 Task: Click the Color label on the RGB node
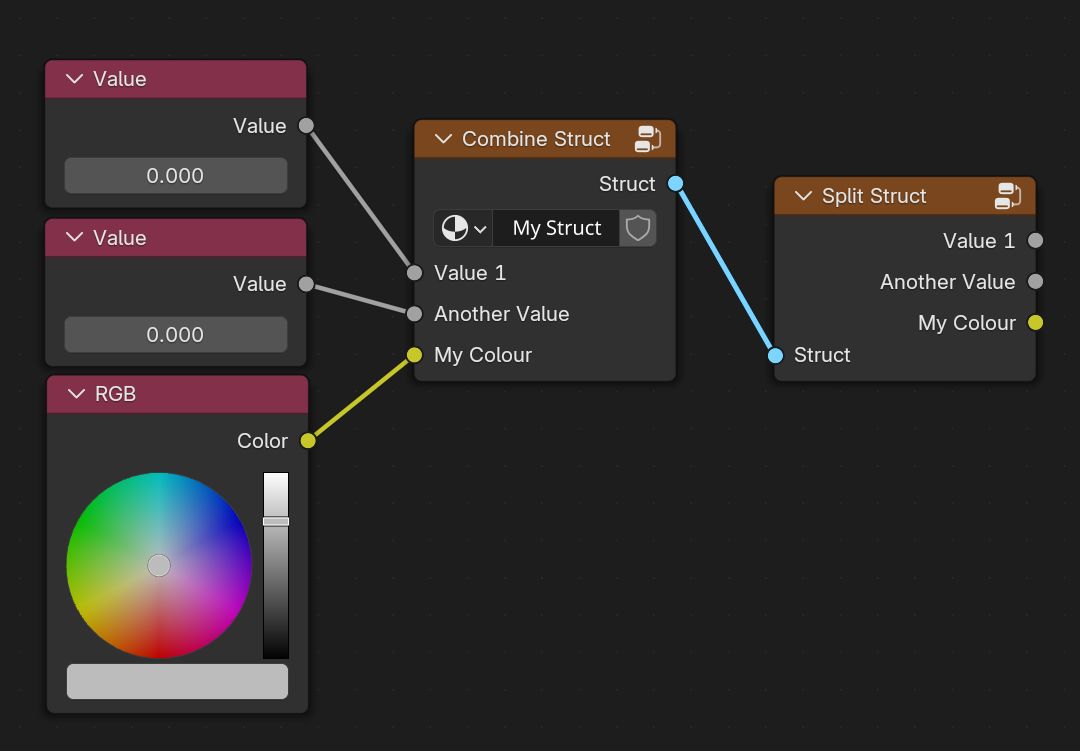262,441
